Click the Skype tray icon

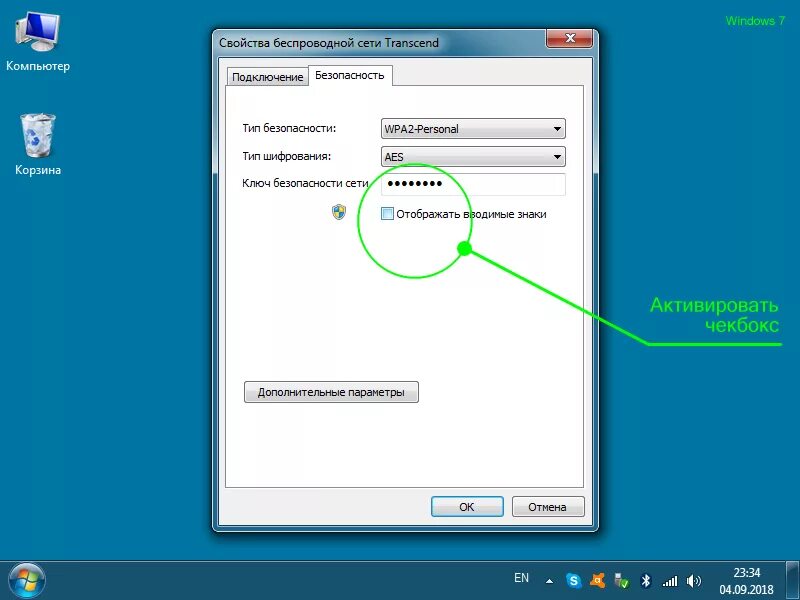pyautogui.click(x=573, y=581)
